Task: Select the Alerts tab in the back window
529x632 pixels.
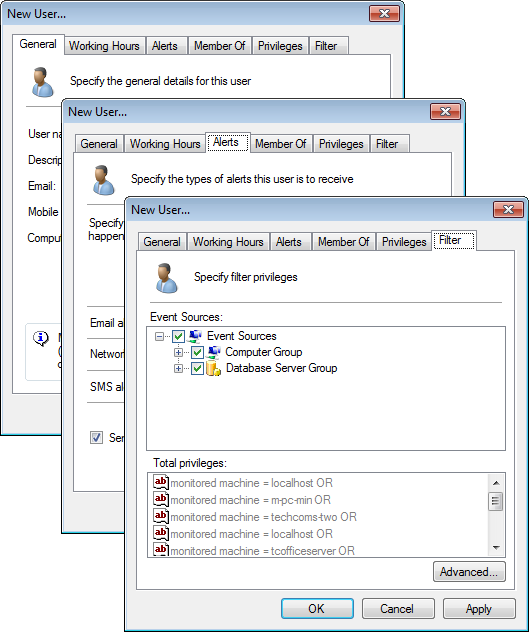Action: point(165,46)
